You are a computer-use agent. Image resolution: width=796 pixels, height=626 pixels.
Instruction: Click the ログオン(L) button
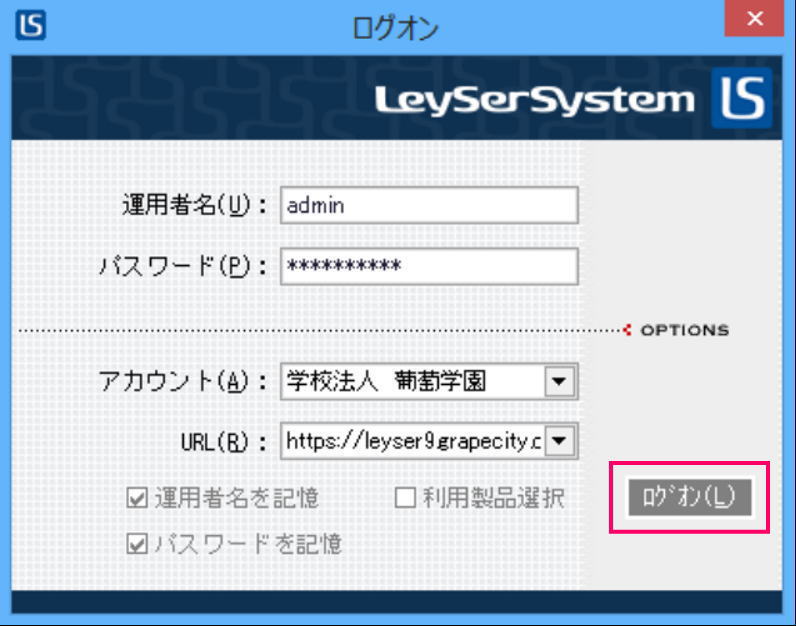689,498
